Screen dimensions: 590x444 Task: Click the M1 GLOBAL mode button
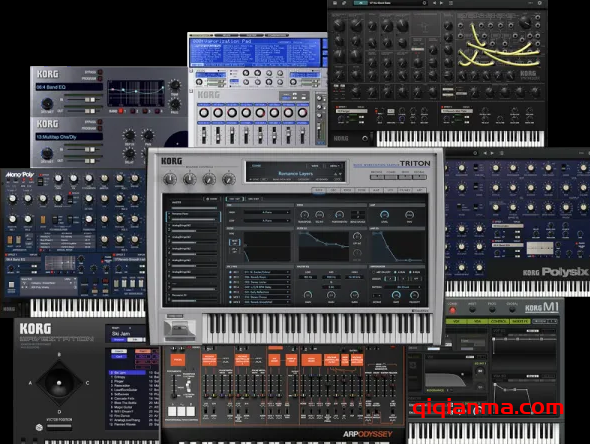512,310
